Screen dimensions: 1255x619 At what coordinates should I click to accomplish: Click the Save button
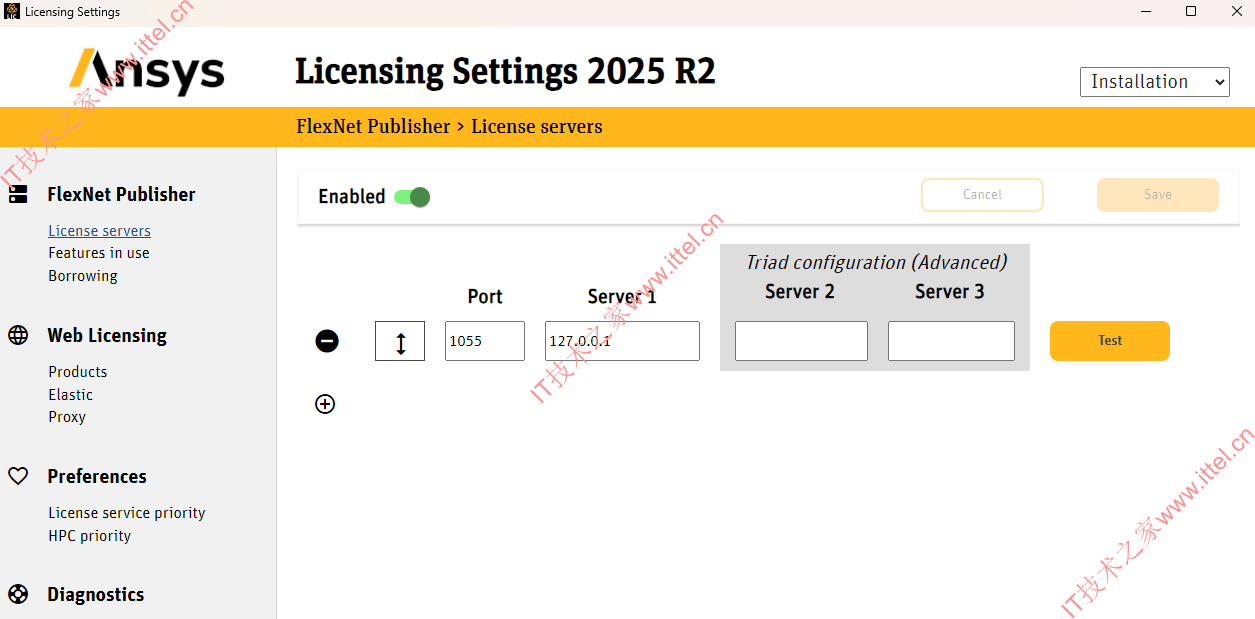point(1157,195)
